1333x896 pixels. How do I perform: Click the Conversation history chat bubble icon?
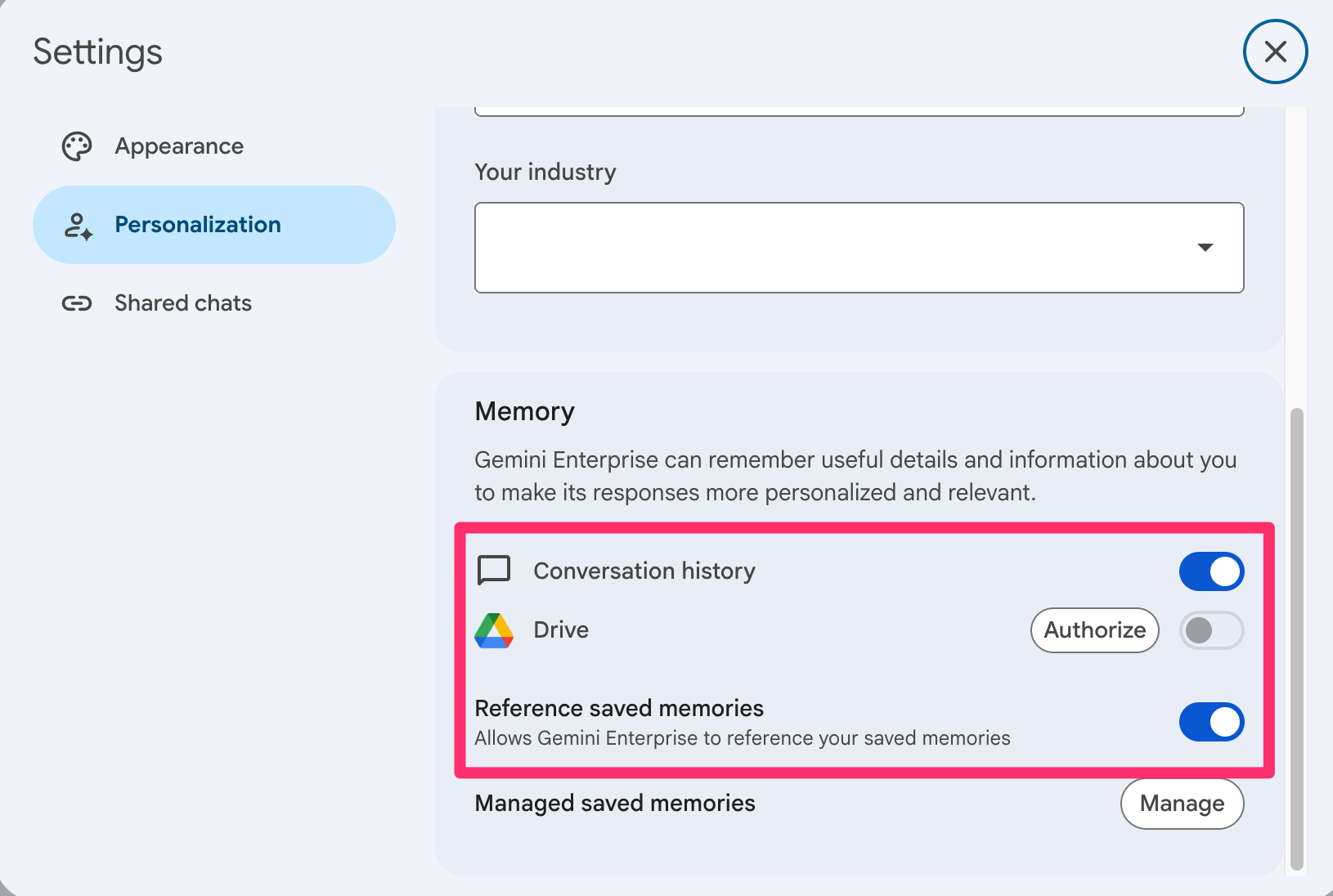click(494, 571)
